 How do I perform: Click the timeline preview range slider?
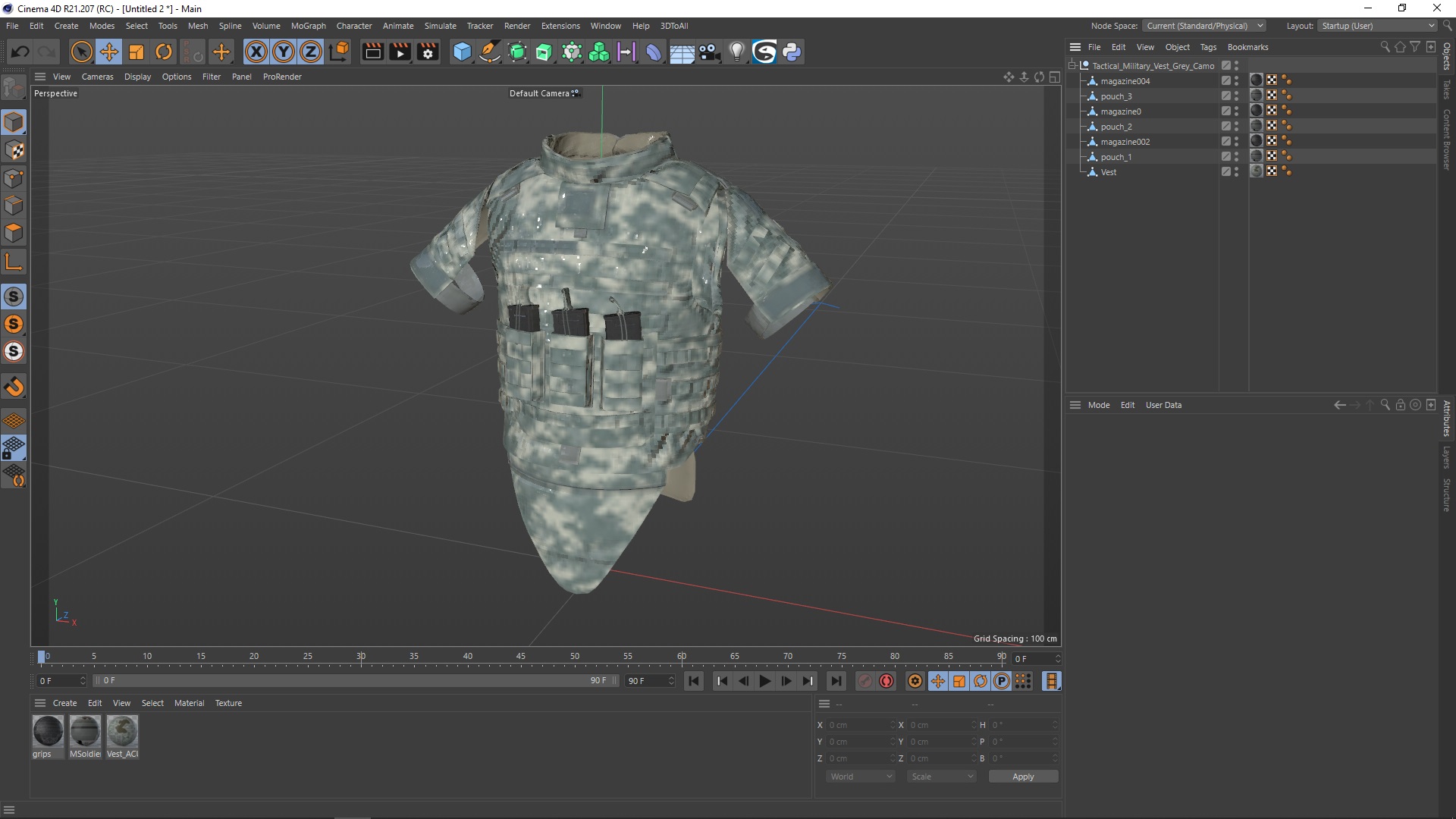(356, 681)
